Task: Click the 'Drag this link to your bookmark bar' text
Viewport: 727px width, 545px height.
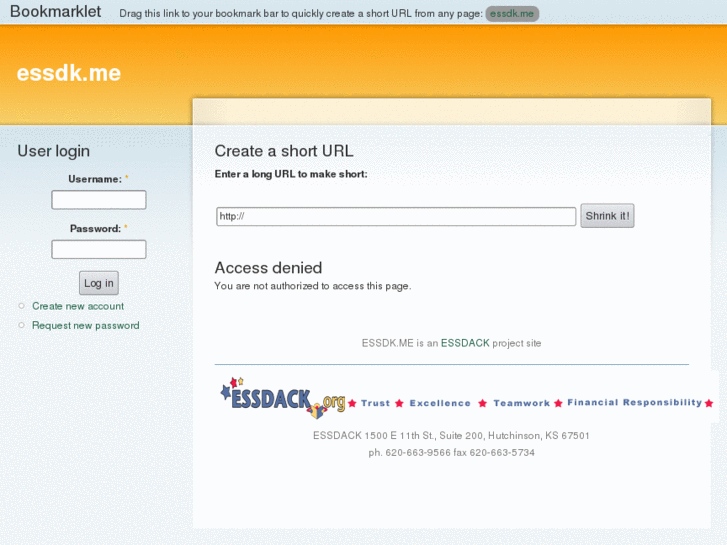Action: [301, 13]
